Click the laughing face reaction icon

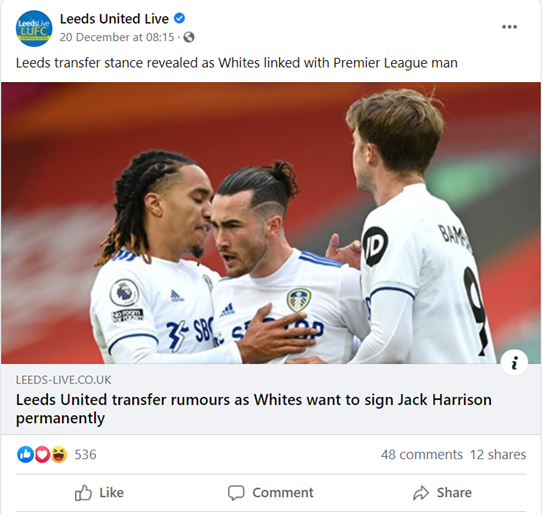point(59,454)
